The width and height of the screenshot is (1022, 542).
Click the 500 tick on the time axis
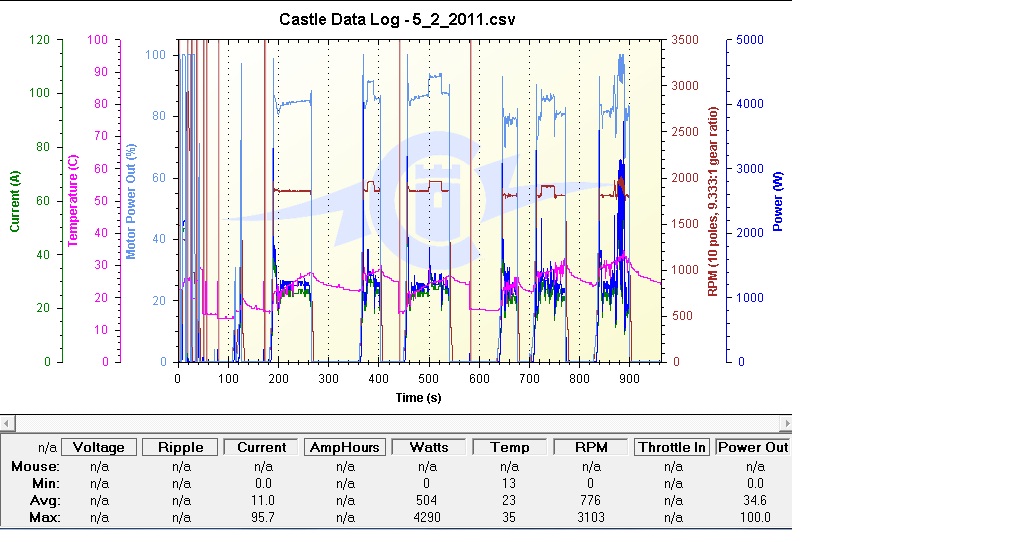(429, 378)
